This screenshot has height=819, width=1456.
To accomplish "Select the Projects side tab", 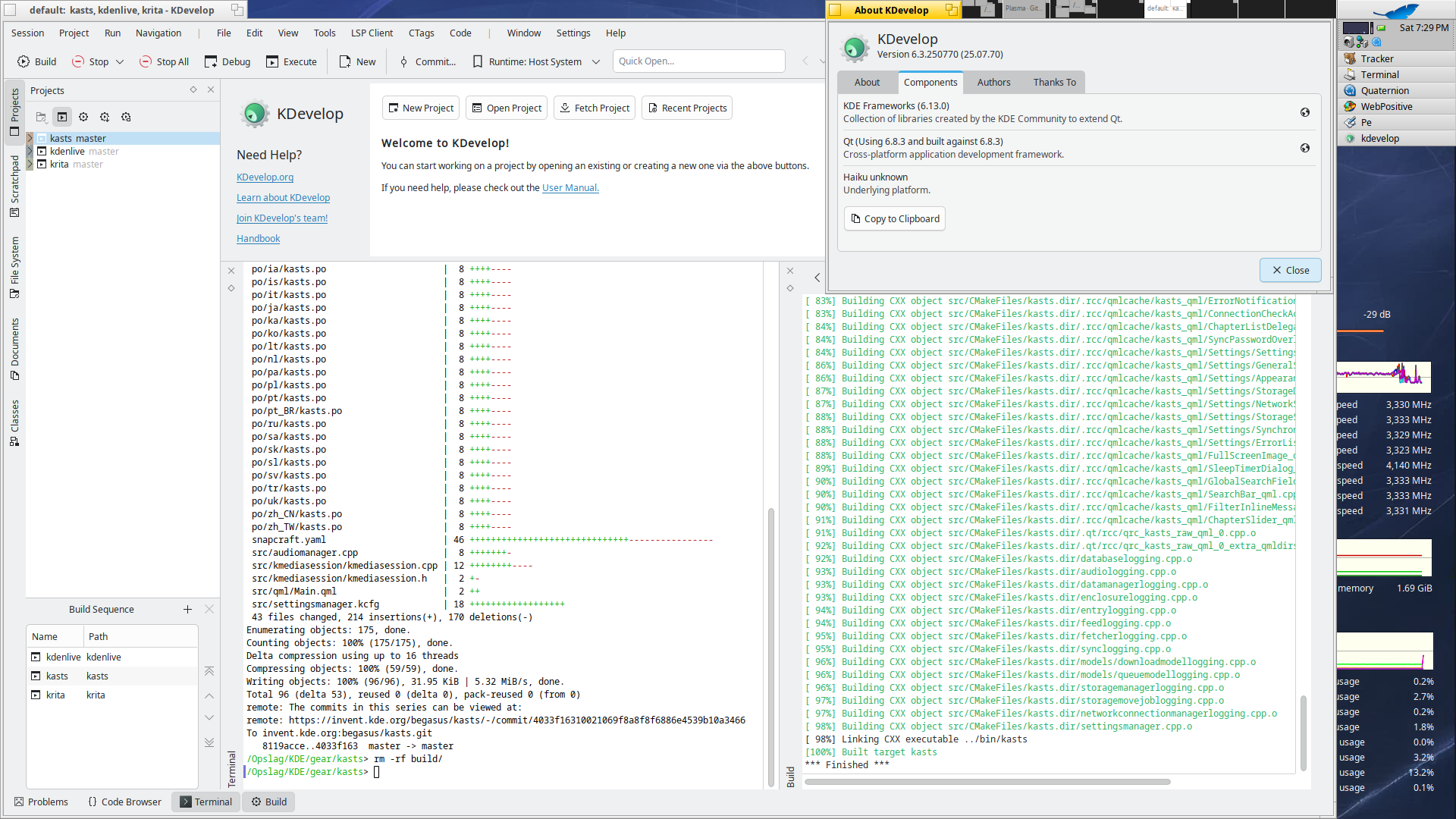I will pos(14,112).
